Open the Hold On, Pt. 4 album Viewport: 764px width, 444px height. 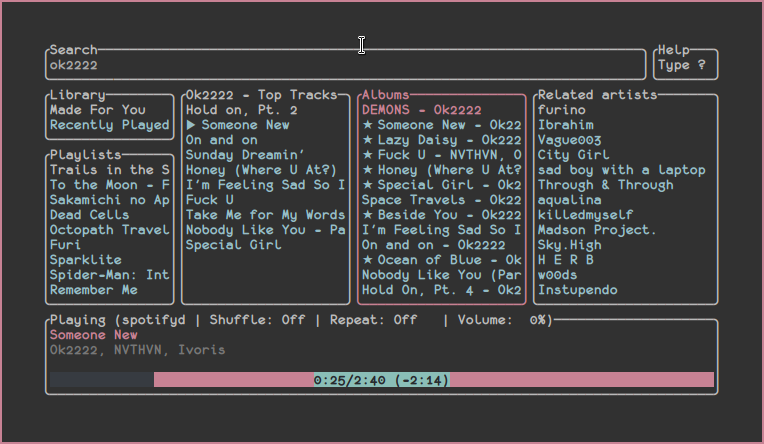(x=441, y=290)
